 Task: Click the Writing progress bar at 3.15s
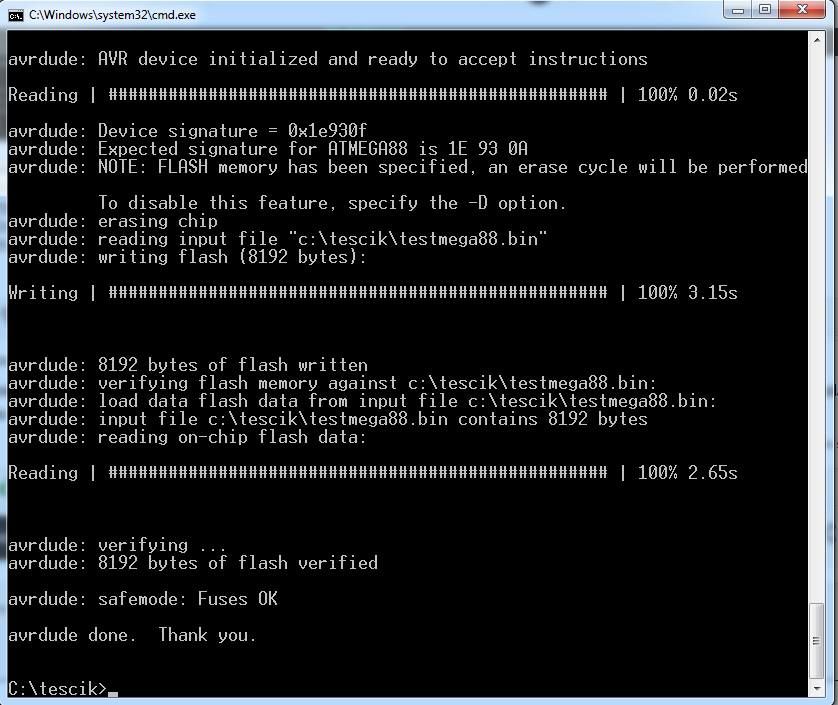373,293
